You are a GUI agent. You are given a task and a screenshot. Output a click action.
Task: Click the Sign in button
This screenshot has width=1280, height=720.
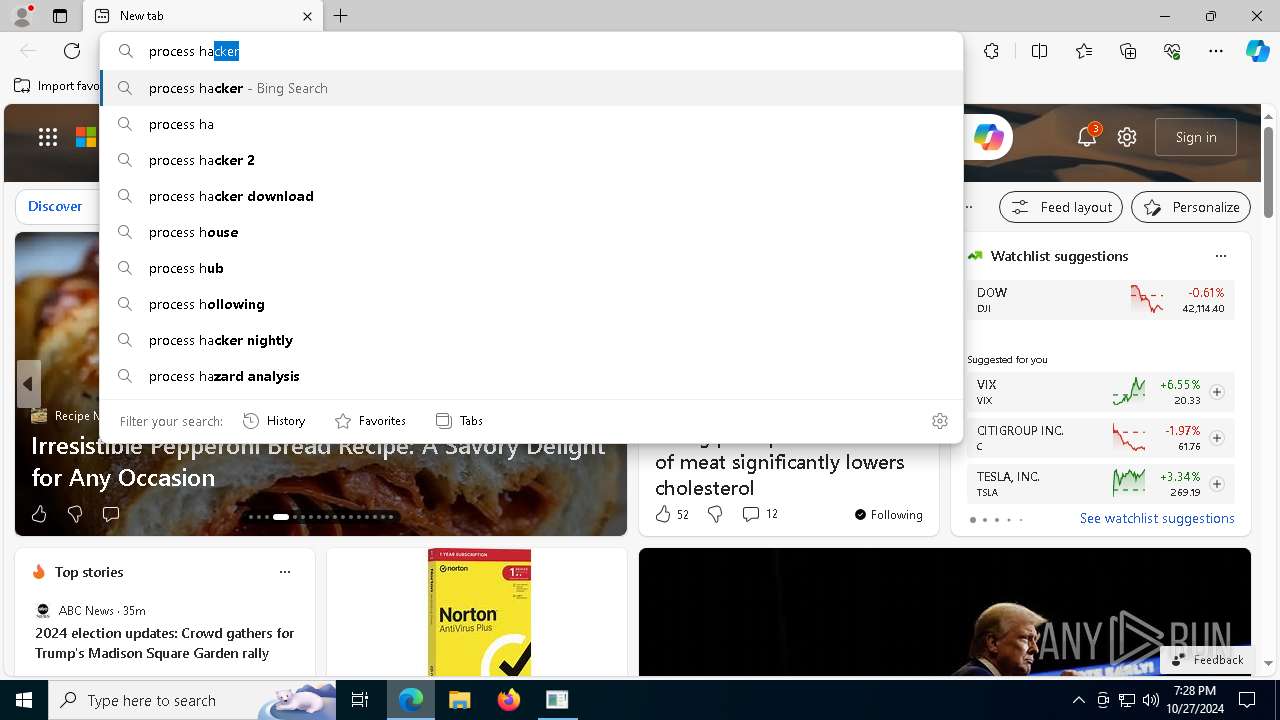[x=1196, y=137]
